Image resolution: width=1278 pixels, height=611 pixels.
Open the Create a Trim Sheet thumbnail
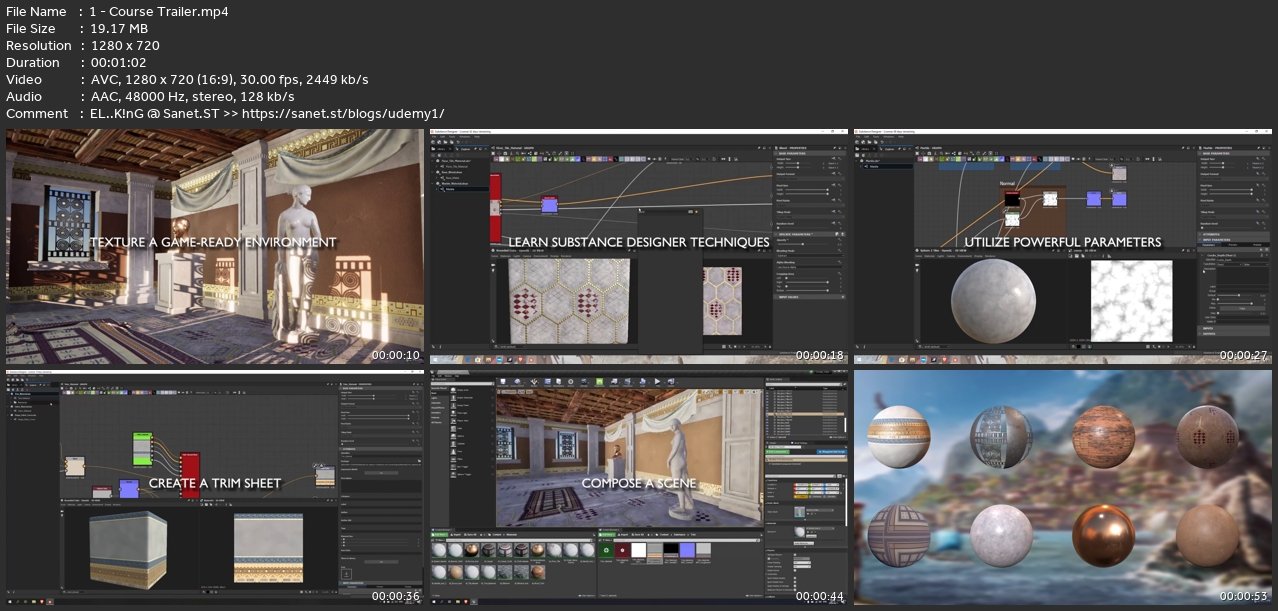(x=214, y=487)
